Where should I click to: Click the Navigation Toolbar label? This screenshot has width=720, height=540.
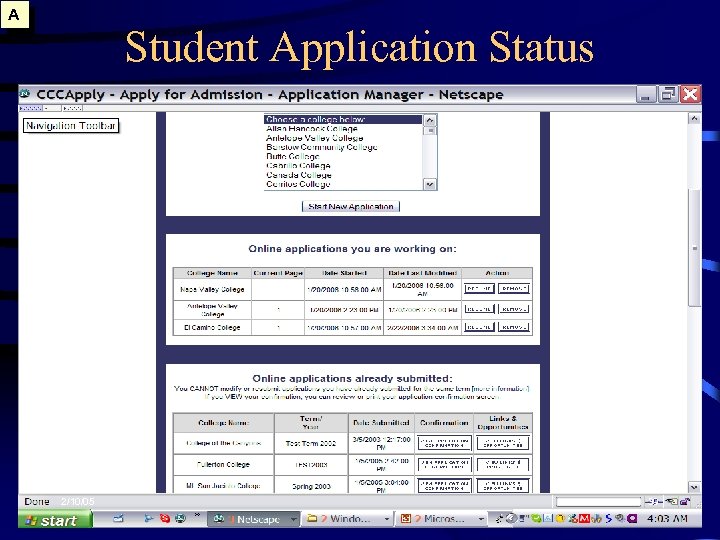(71, 125)
